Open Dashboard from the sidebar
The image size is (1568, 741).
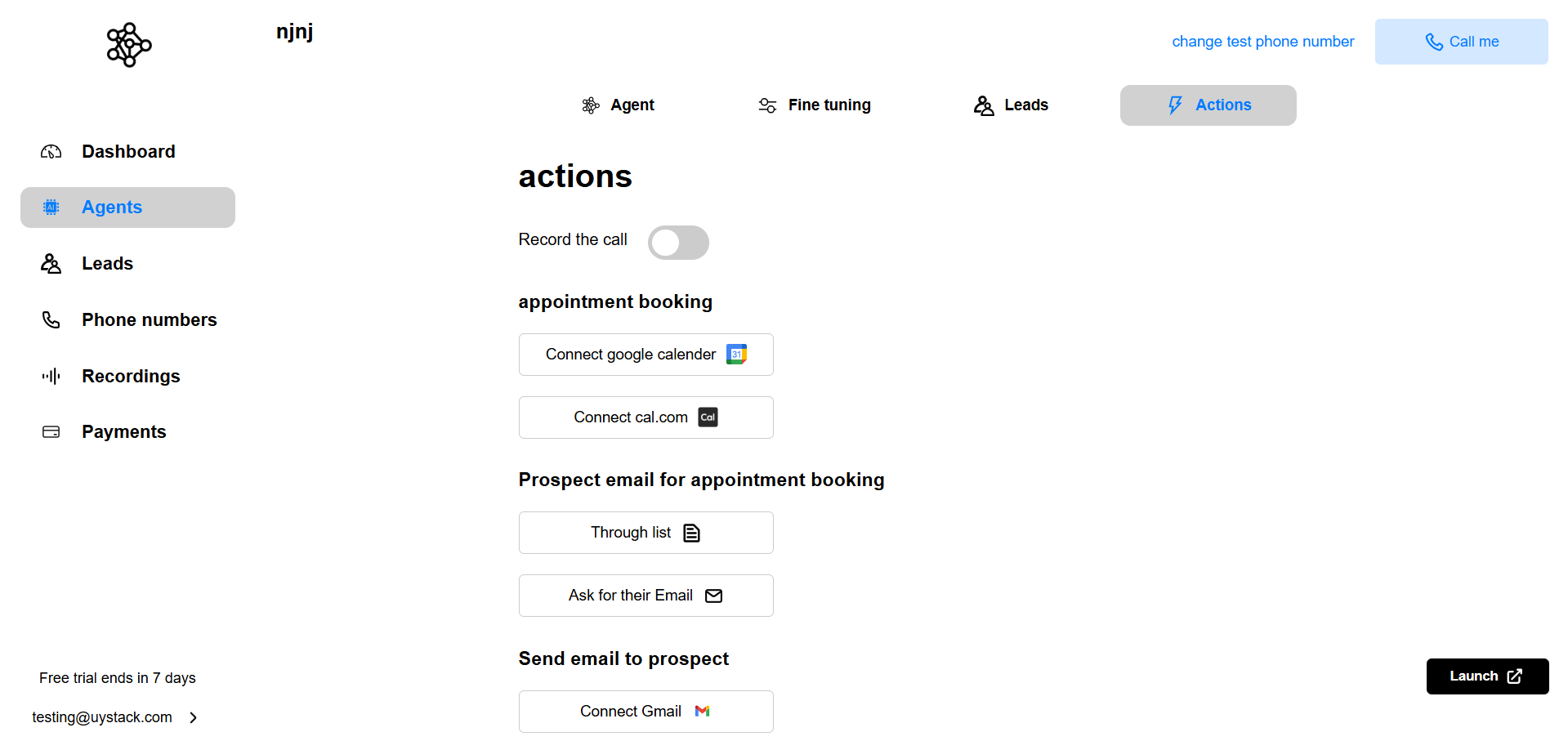(x=127, y=152)
